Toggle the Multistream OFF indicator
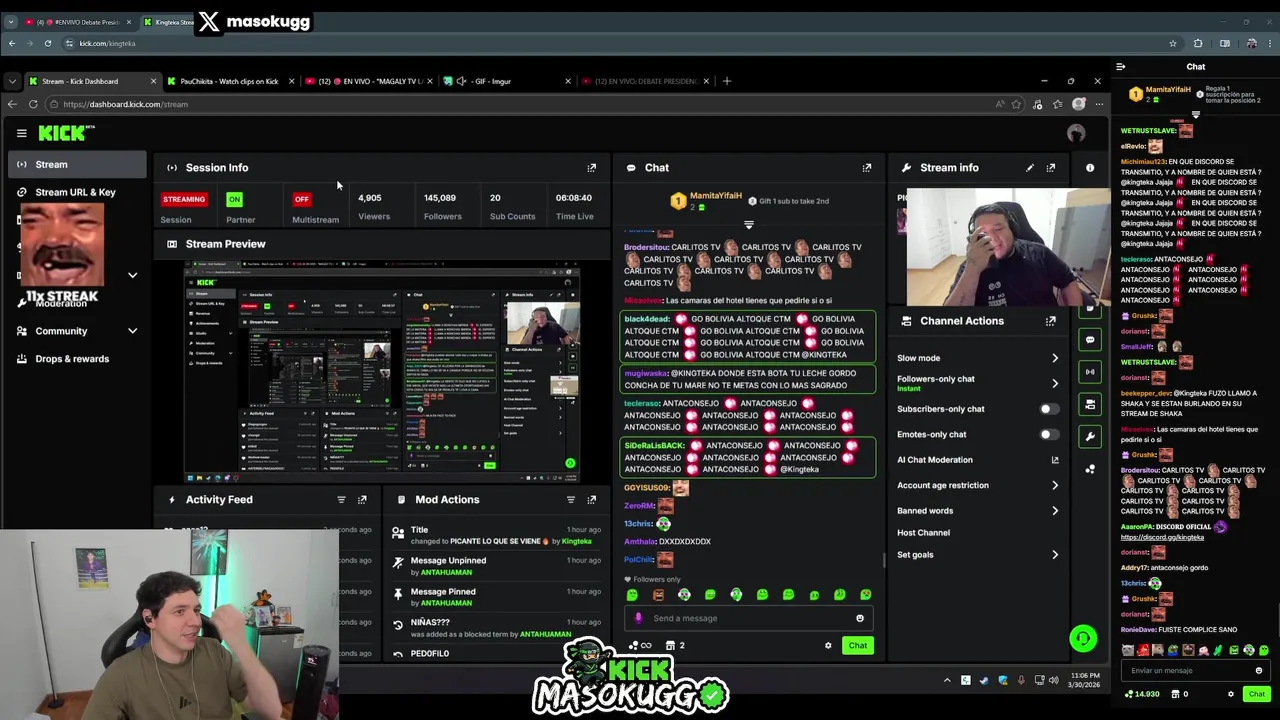This screenshot has width=1280, height=720. pyautogui.click(x=301, y=199)
